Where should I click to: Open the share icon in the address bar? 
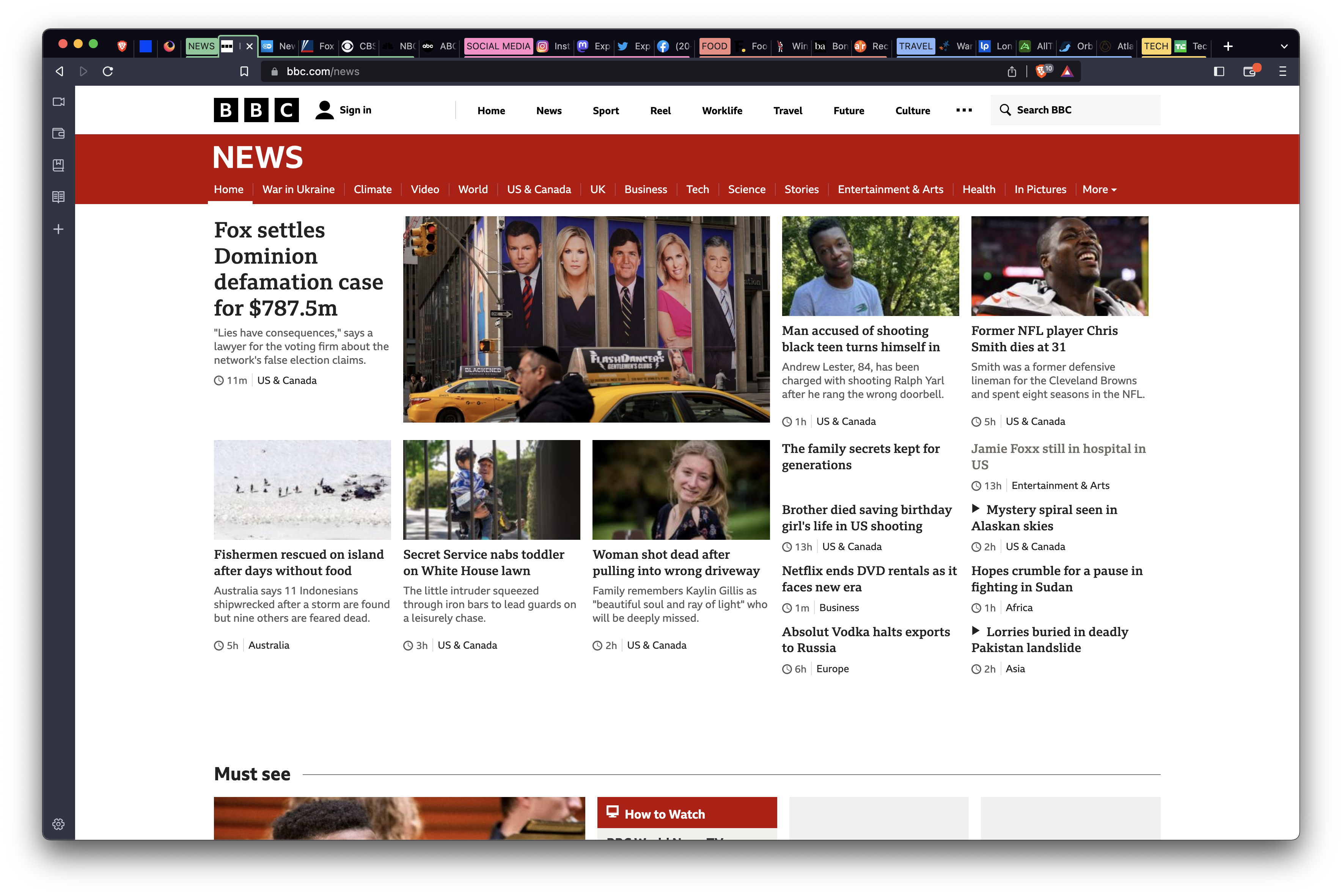click(x=1011, y=71)
